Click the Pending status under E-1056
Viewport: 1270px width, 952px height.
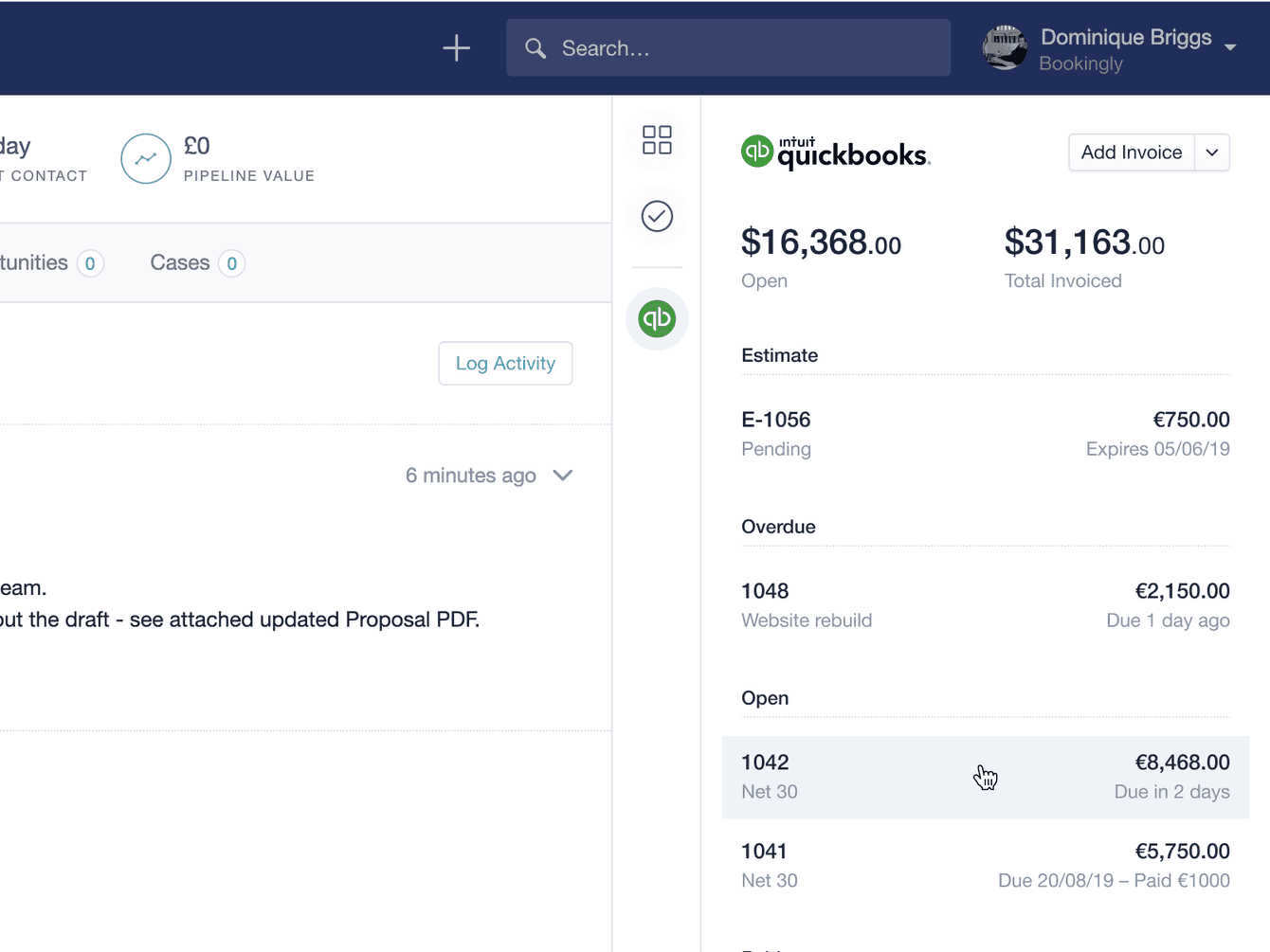coord(776,449)
